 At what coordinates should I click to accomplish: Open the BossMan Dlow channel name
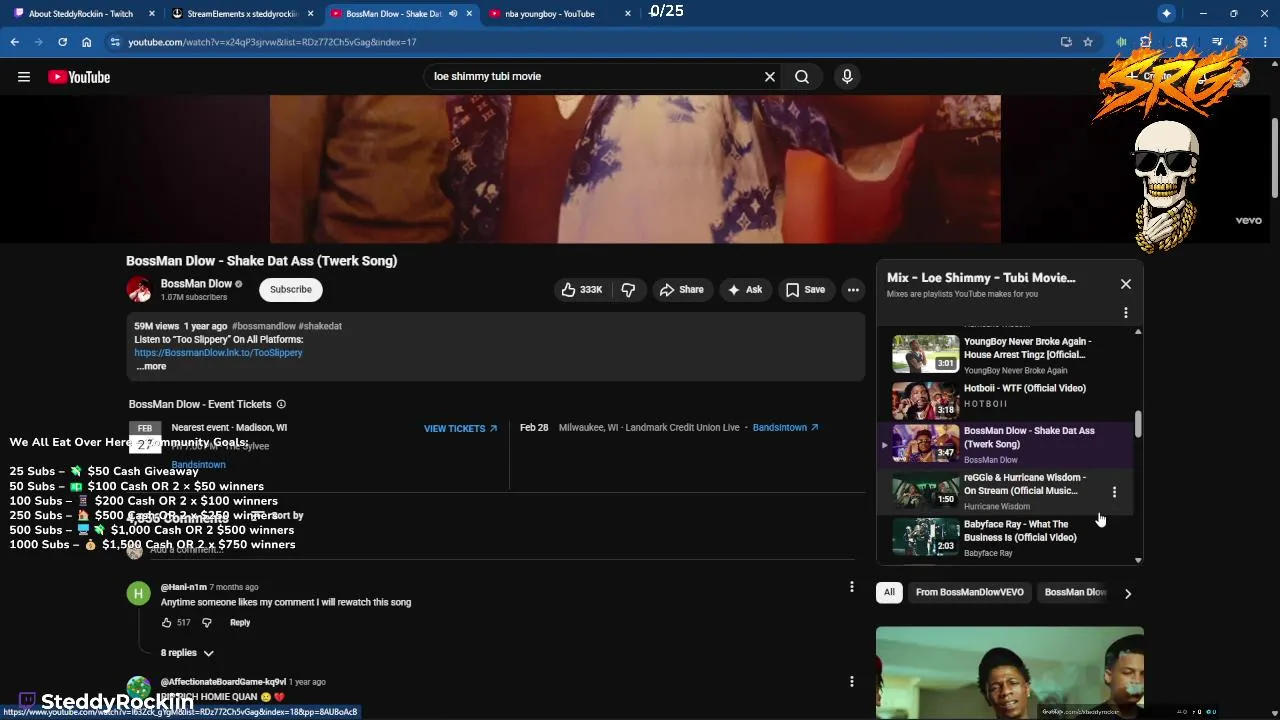[196, 284]
